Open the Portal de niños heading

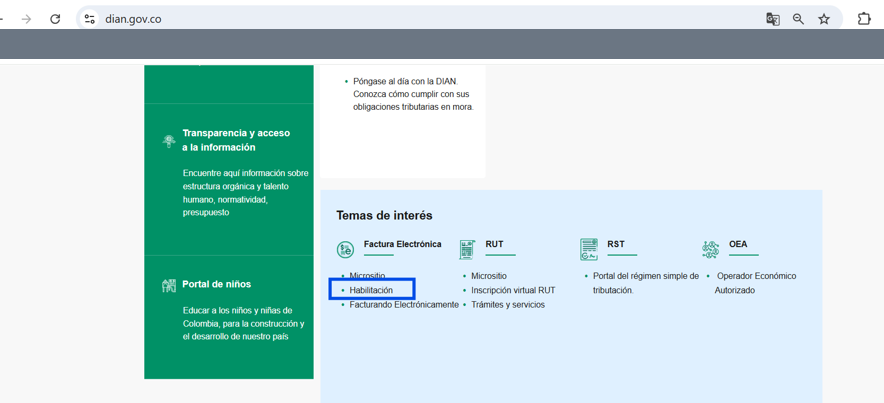click(x=216, y=284)
